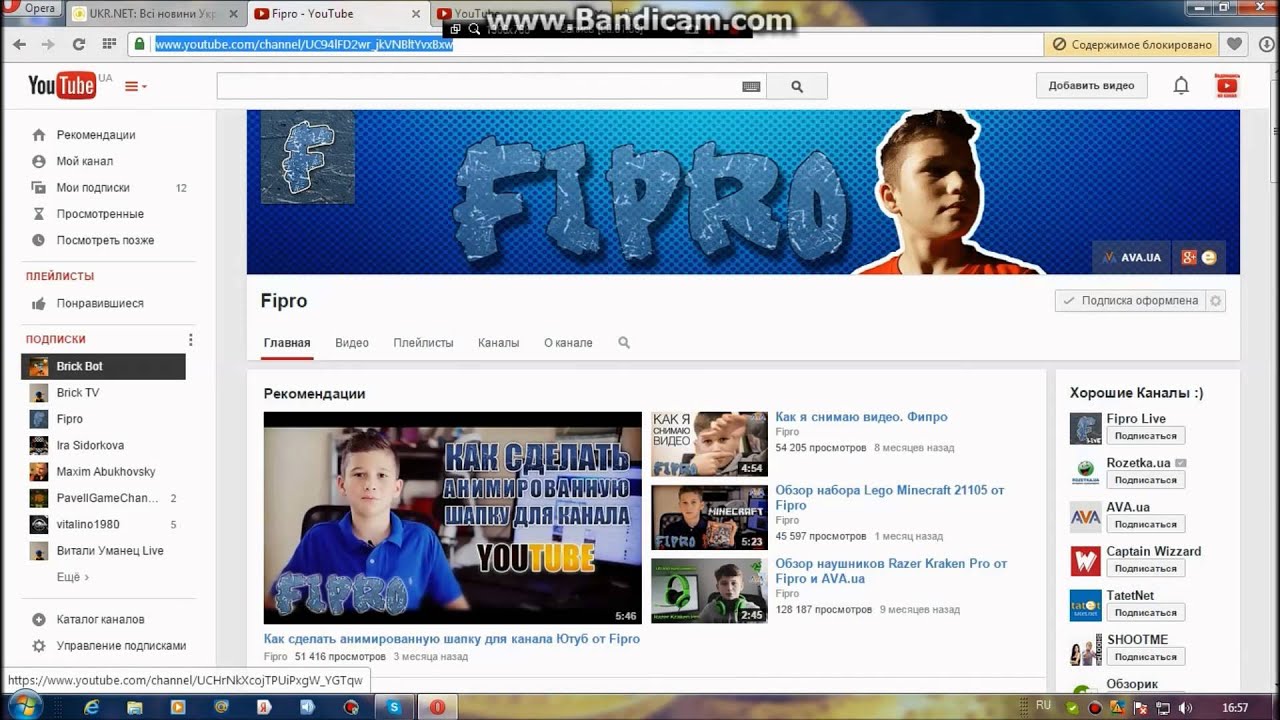Click the Содержимое блокировано badge
Image resolution: width=1280 pixels, height=720 pixels.
[1132, 44]
